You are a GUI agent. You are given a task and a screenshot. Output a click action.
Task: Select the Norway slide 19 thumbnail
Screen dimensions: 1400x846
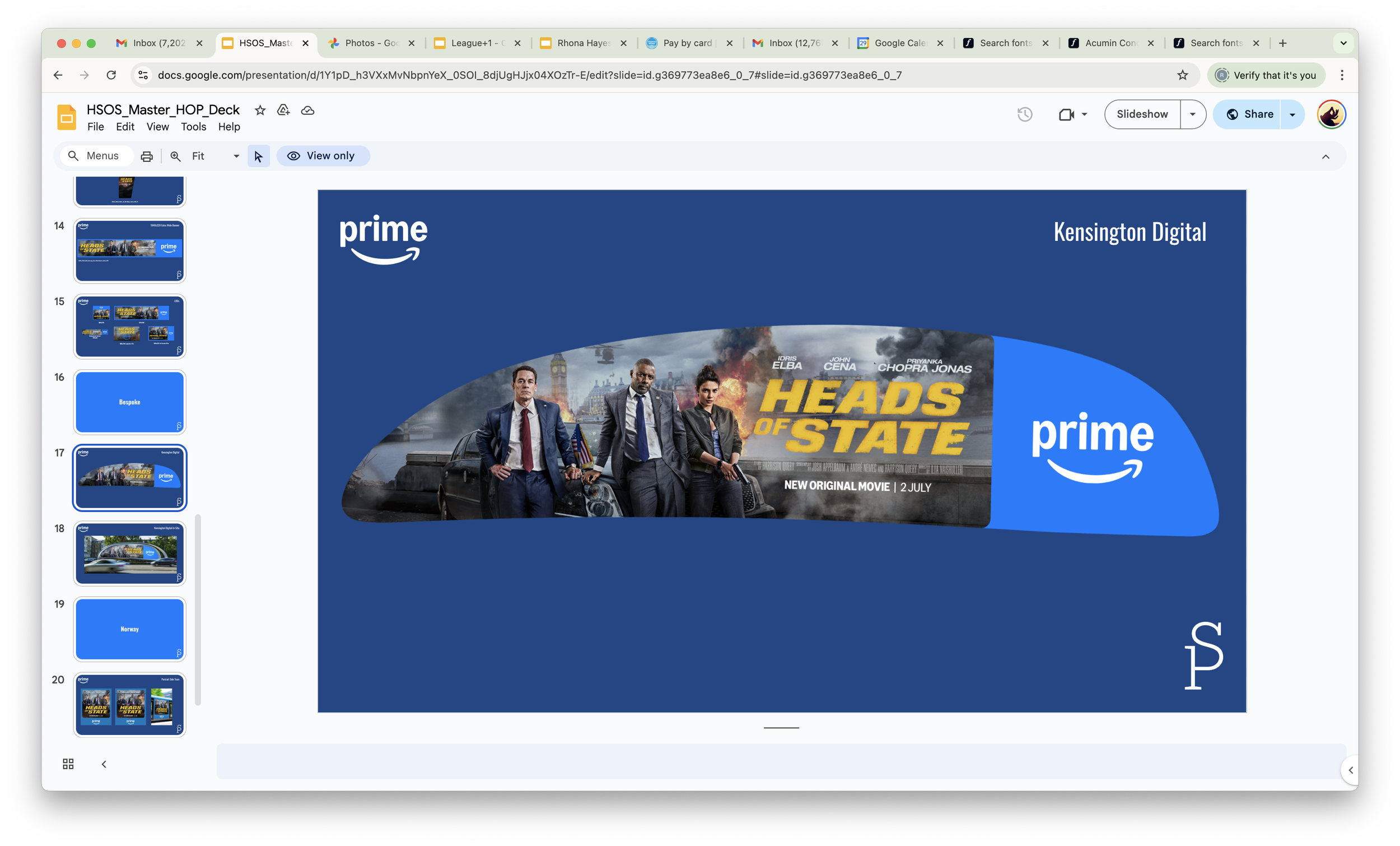click(x=129, y=629)
